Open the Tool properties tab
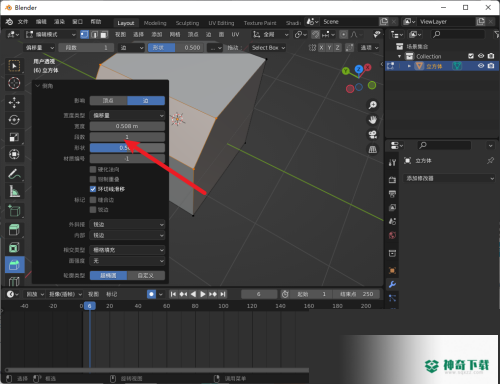Screen dimensions: 500x384 [x=392, y=162]
